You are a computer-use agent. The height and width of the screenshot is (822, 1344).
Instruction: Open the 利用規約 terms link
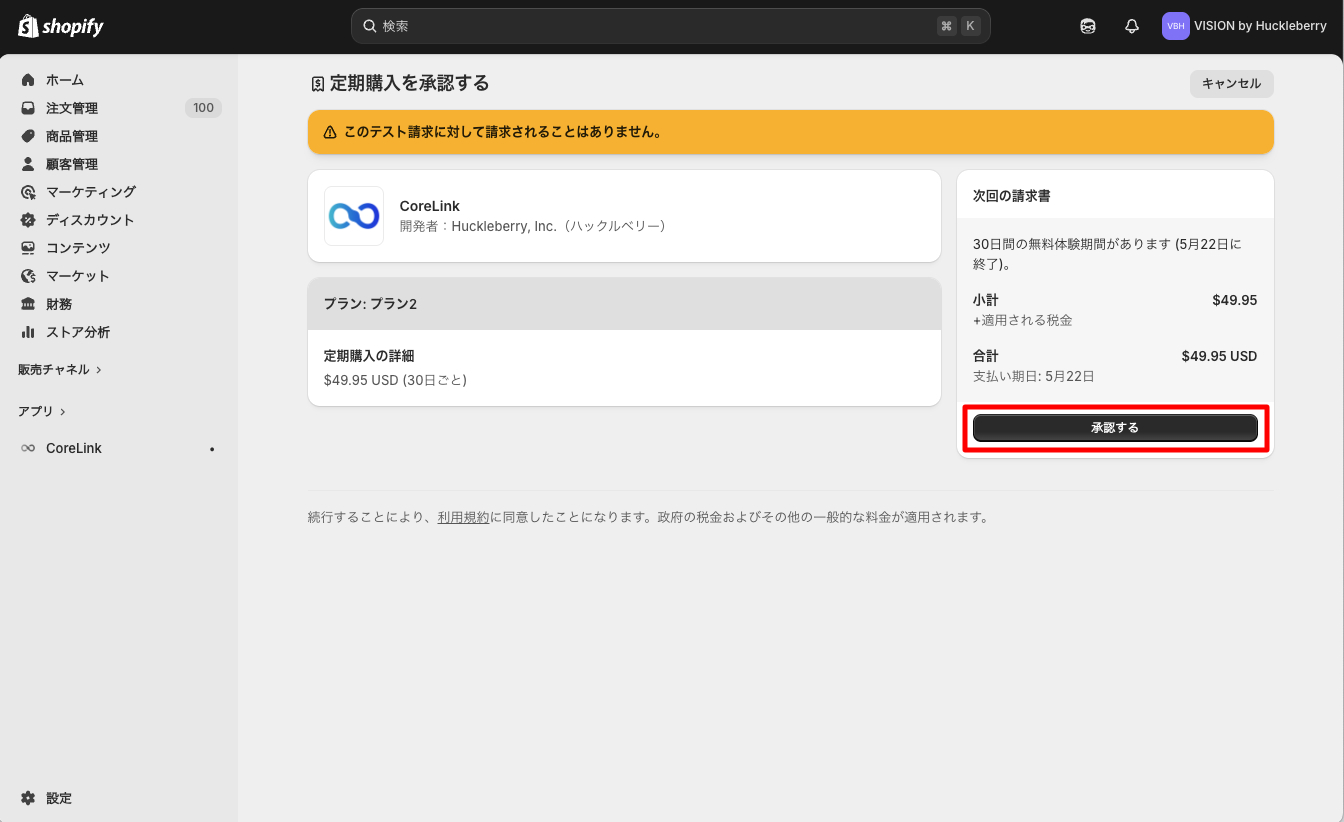(x=463, y=518)
